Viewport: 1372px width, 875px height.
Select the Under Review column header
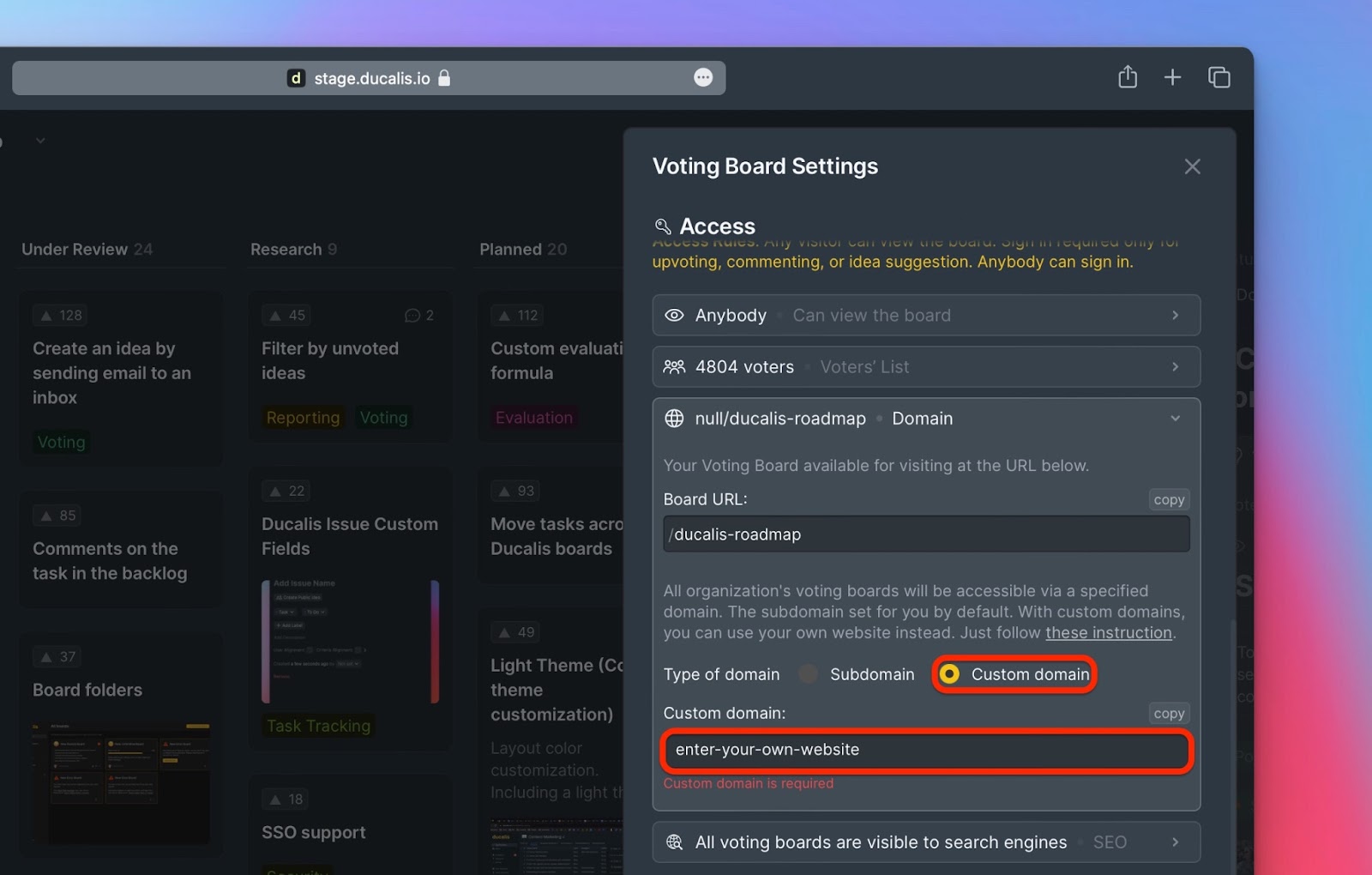87,250
